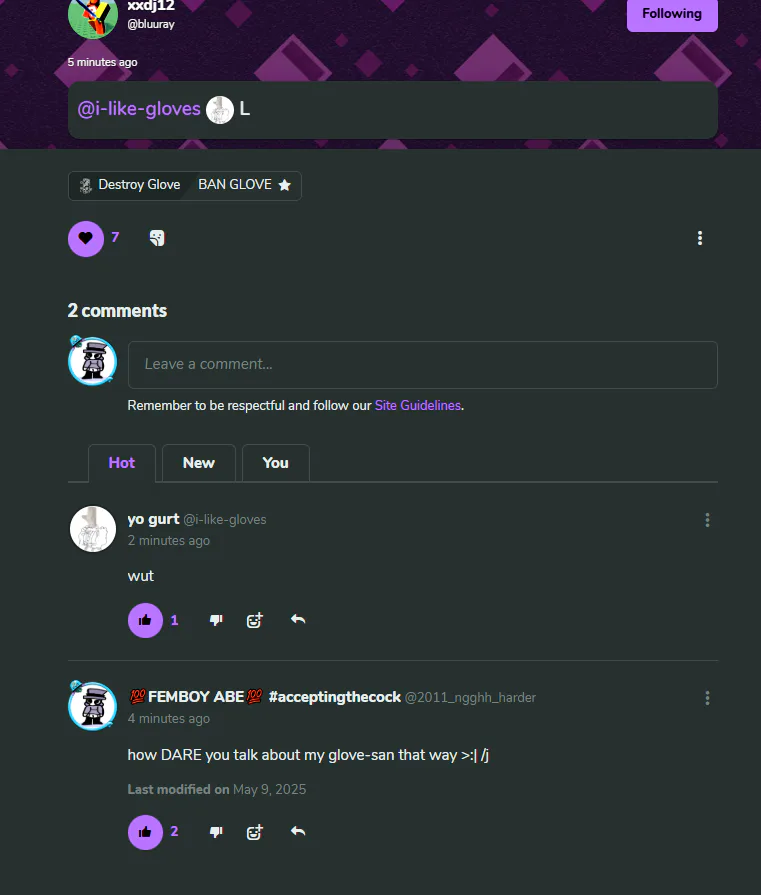Dislike FEMBOY ABE's comment
This screenshot has width=761, height=895.
click(x=216, y=832)
